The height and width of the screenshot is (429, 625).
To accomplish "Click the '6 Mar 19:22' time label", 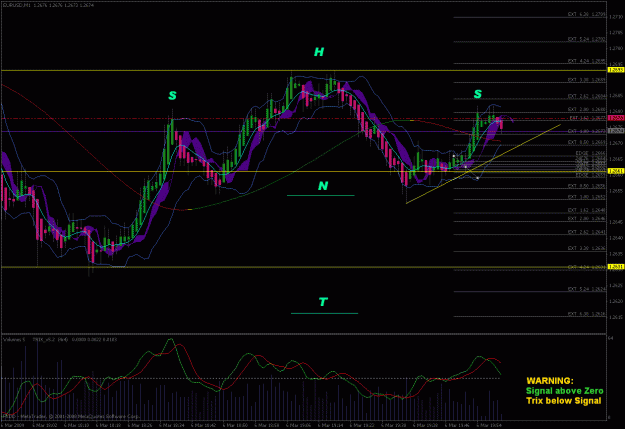I will (x=362, y=425).
